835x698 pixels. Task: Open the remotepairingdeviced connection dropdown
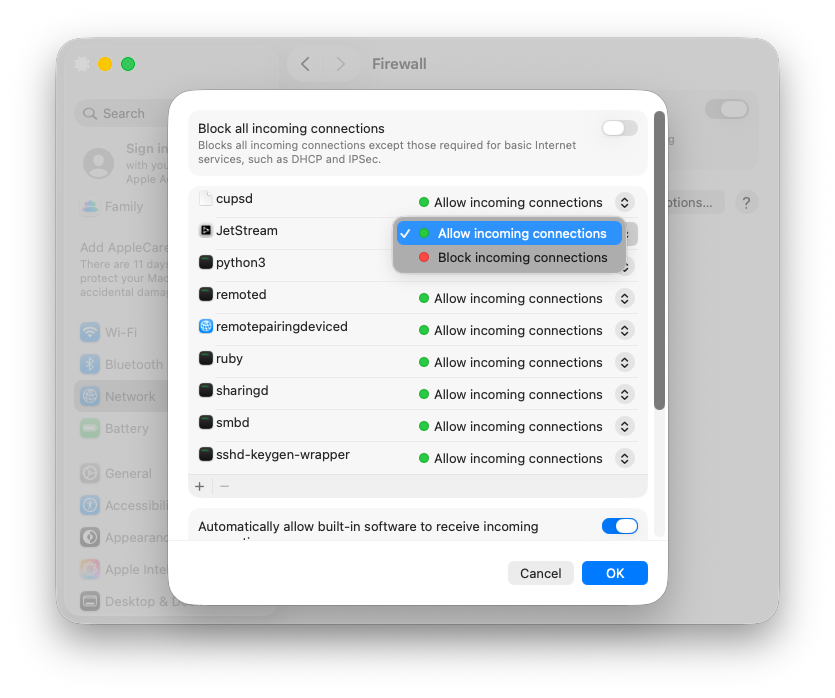[625, 330]
